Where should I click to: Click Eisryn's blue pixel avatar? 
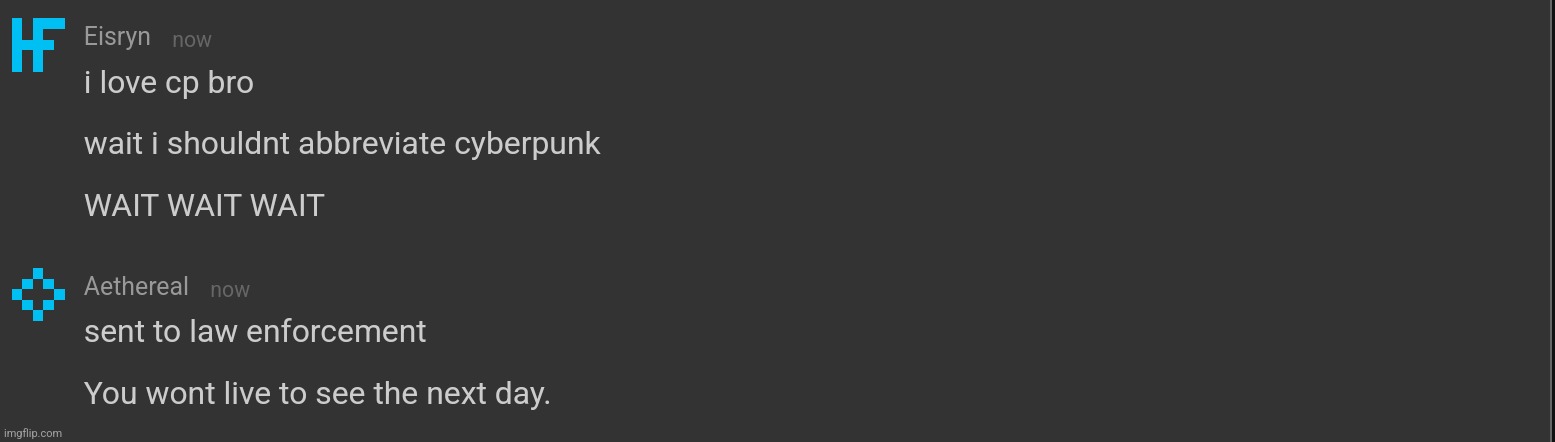click(38, 45)
